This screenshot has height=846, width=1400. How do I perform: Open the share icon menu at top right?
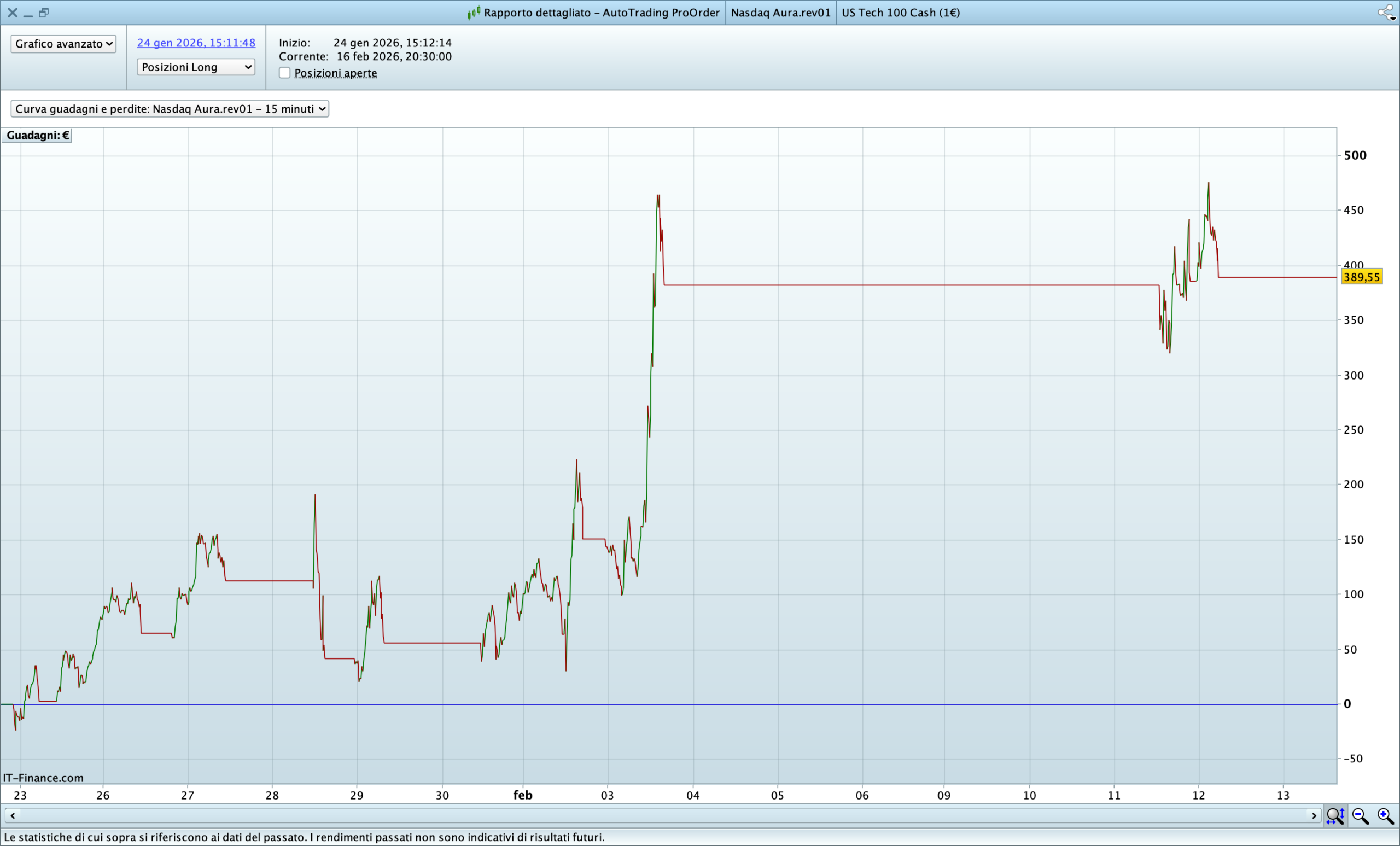pos(1386,13)
